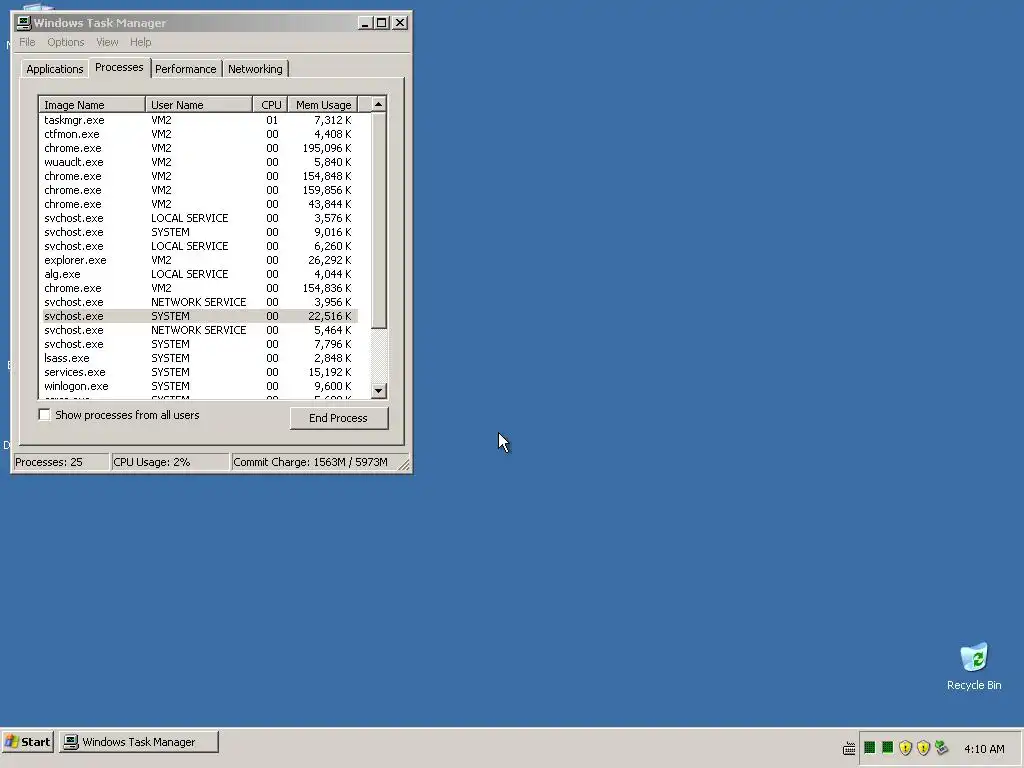Select the explorer.exe process row
This screenshot has height=768, width=1024.
coord(200,260)
